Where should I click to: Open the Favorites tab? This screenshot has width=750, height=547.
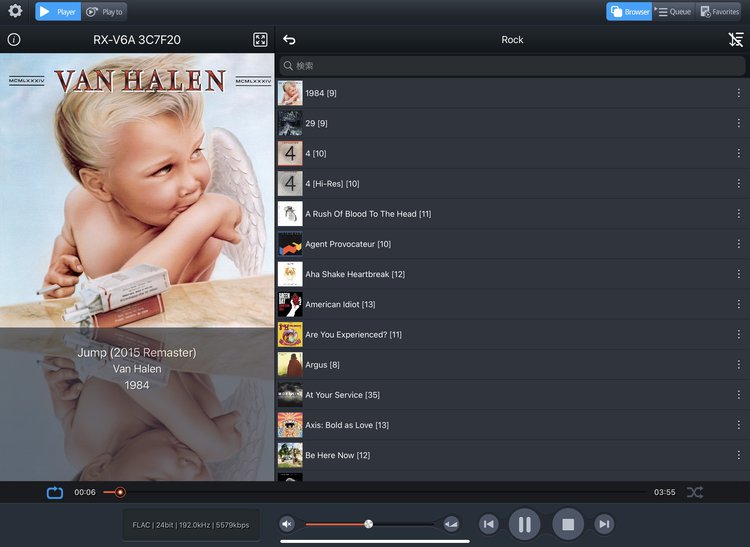719,11
